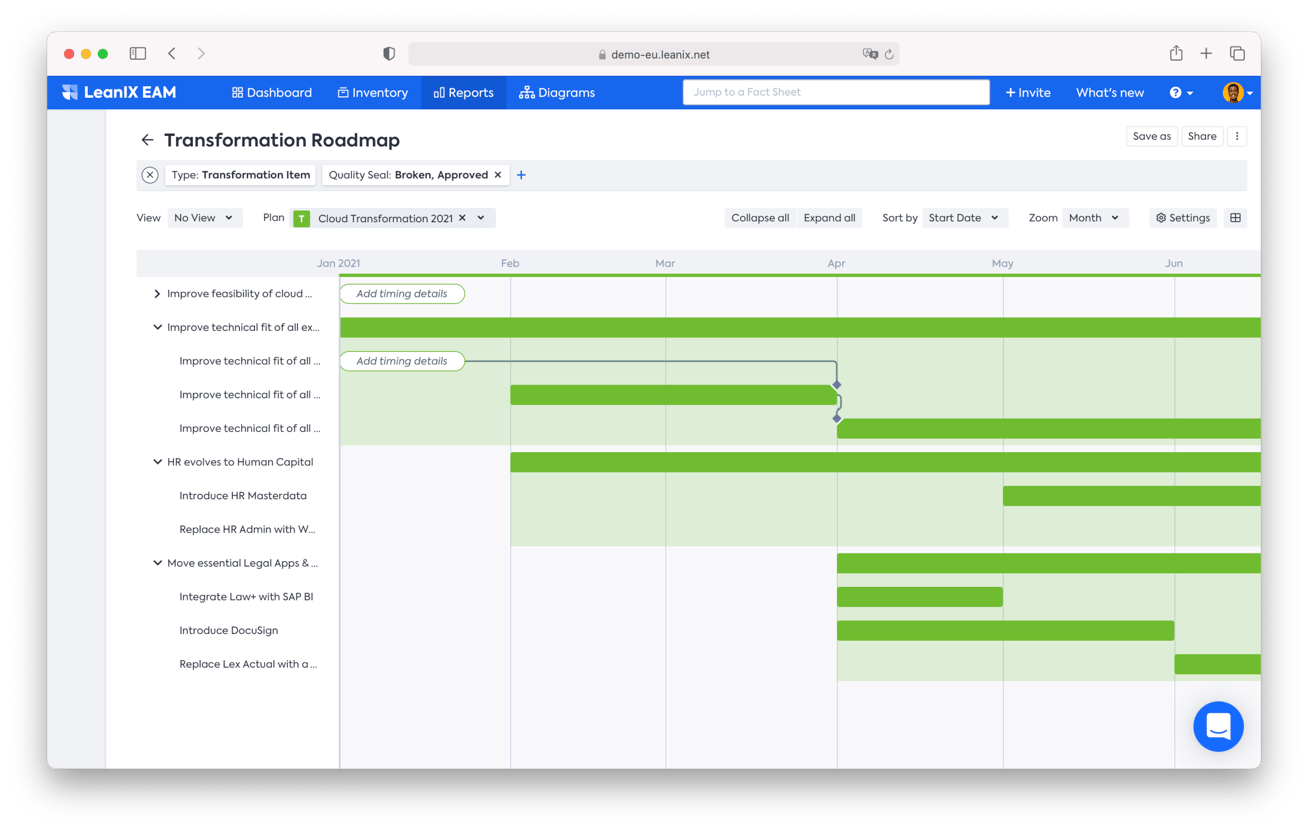Viewport: 1308px width, 831px height.
Task: Open the help question mark menu
Action: pos(1180,93)
